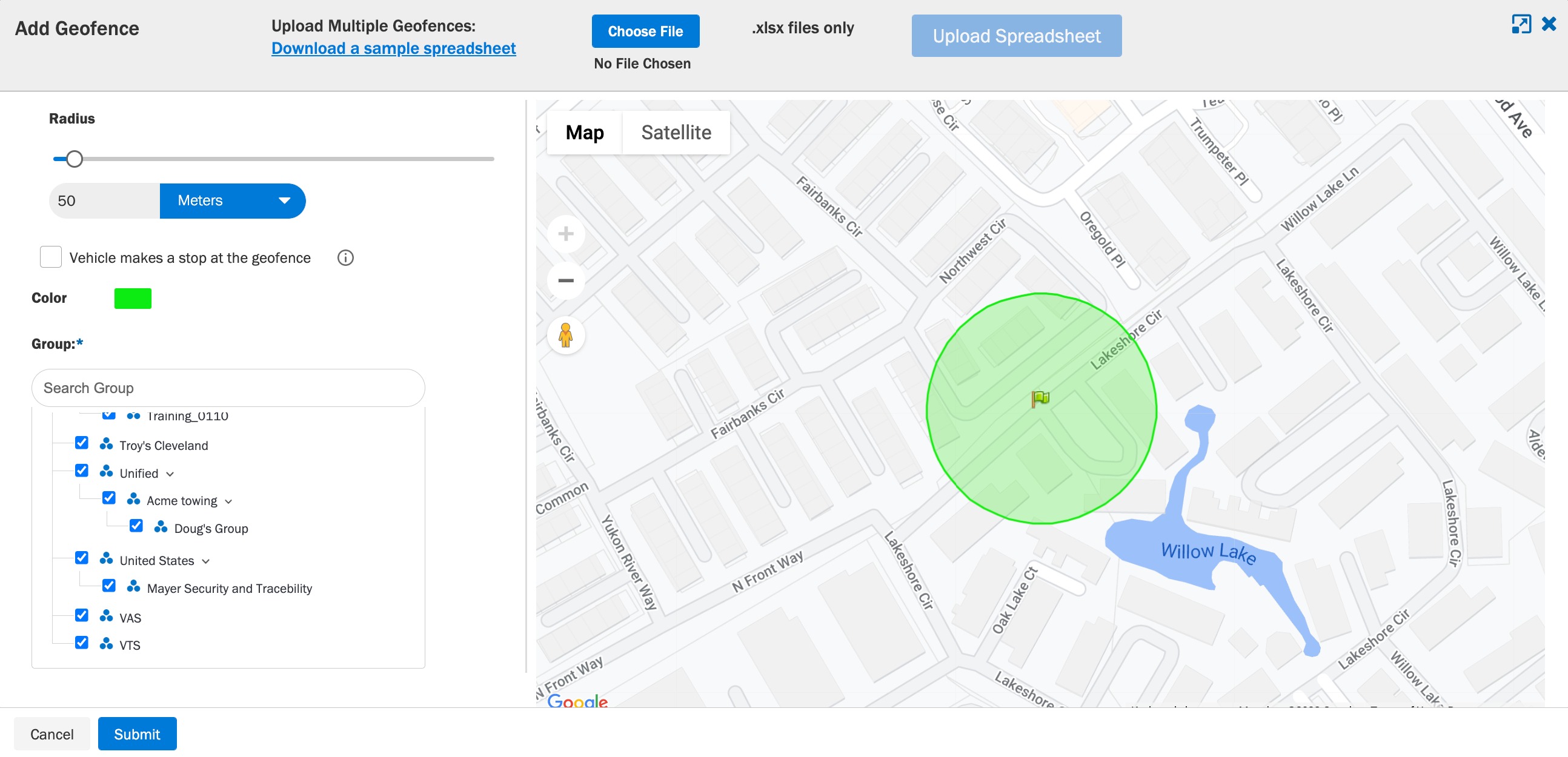This screenshot has width=1568, height=757.
Task: Uncheck Mayer Security and Tracebility checkbox
Action: [109, 586]
